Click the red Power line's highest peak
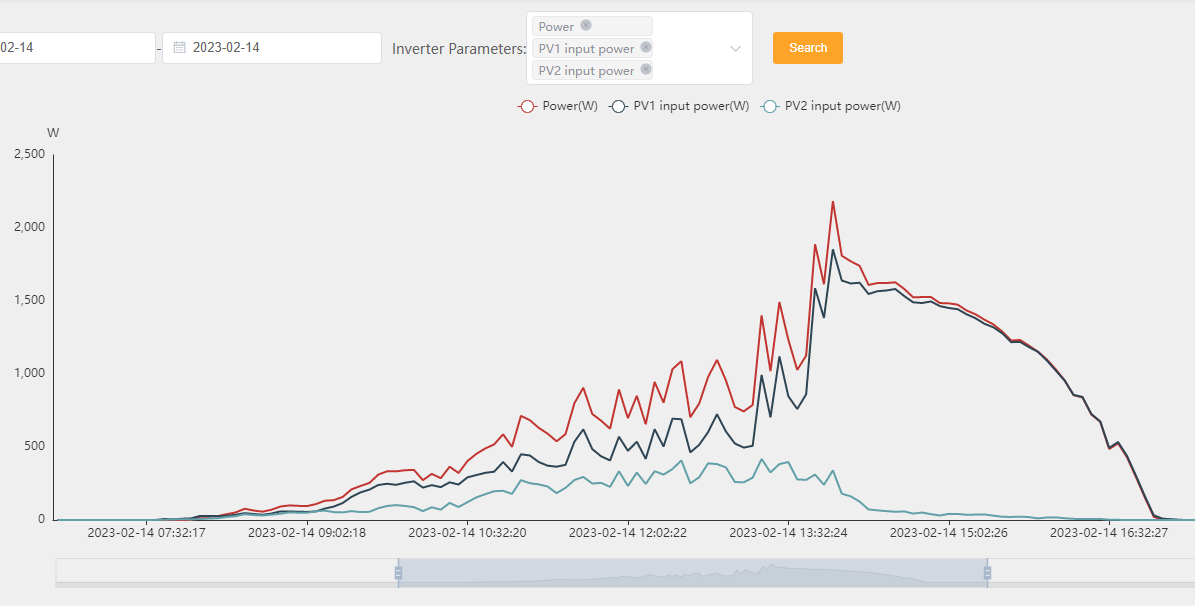The width and height of the screenshot is (1195, 606). 833,202
